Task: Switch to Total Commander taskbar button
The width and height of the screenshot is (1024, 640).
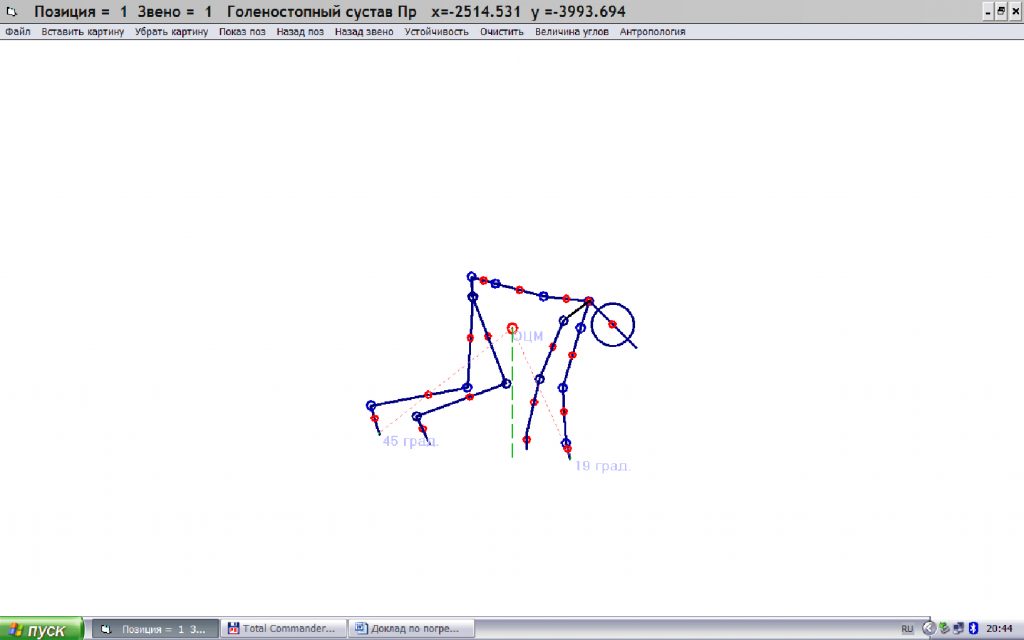Action: pos(283,629)
